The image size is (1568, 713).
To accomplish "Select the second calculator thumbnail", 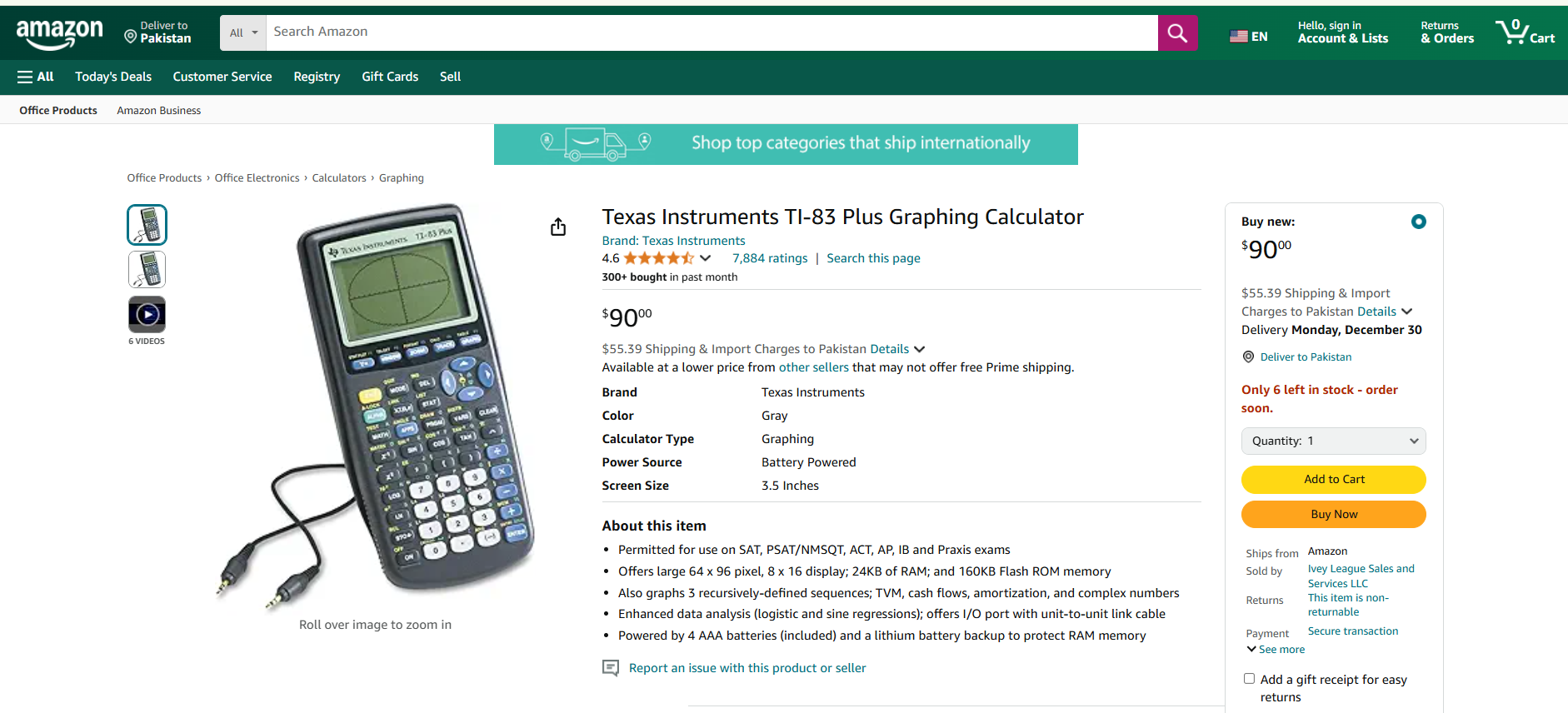I will coord(147,270).
